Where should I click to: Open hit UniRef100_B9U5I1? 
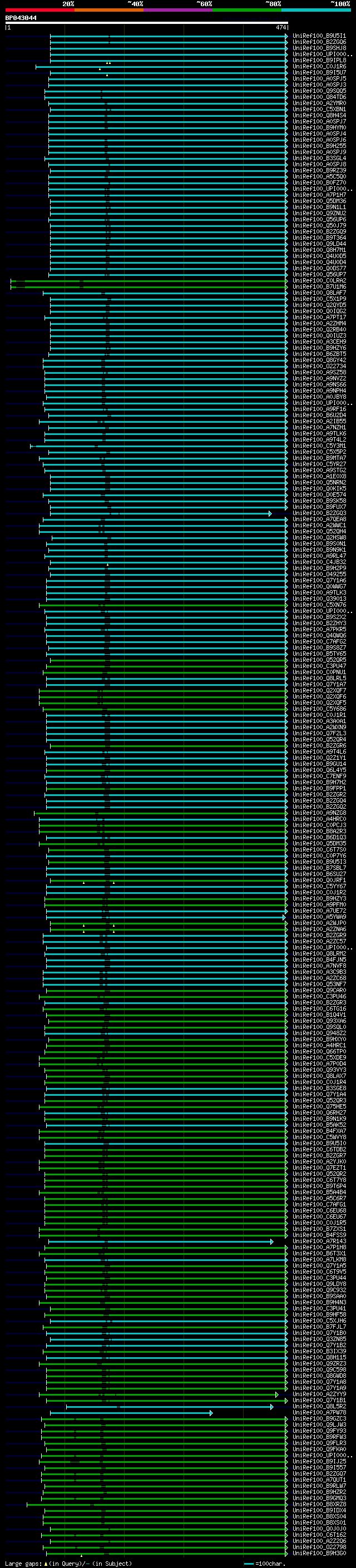click(319, 36)
